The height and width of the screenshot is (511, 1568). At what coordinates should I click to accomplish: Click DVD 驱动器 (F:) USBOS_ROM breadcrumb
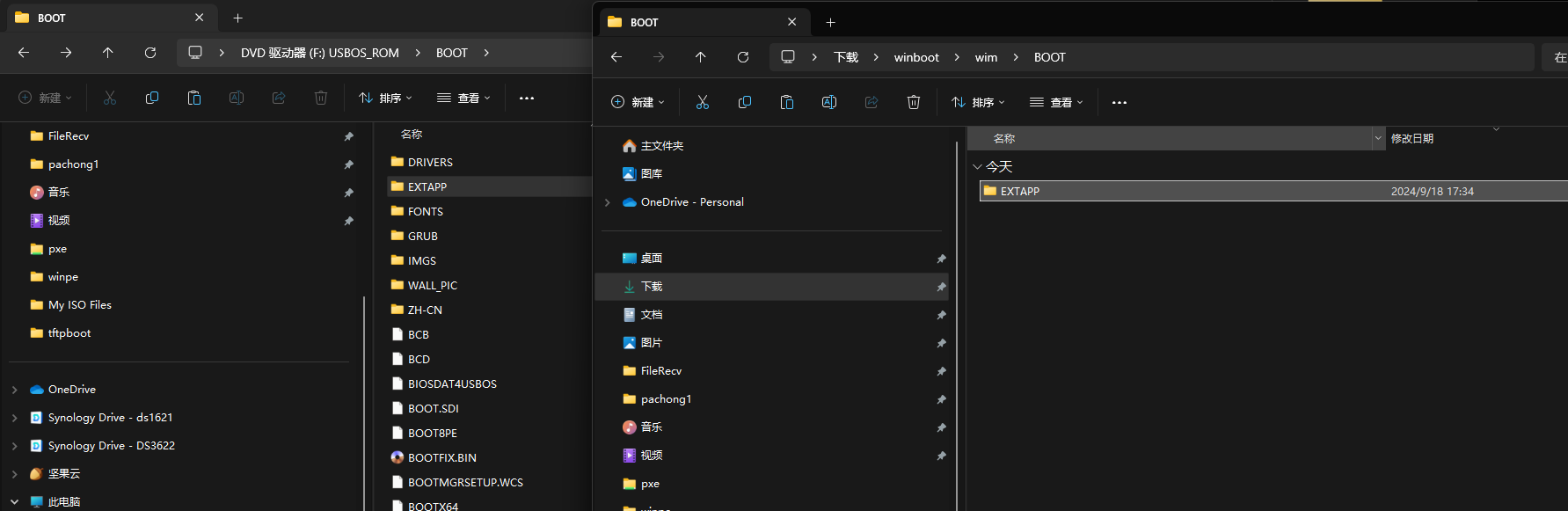[320, 53]
